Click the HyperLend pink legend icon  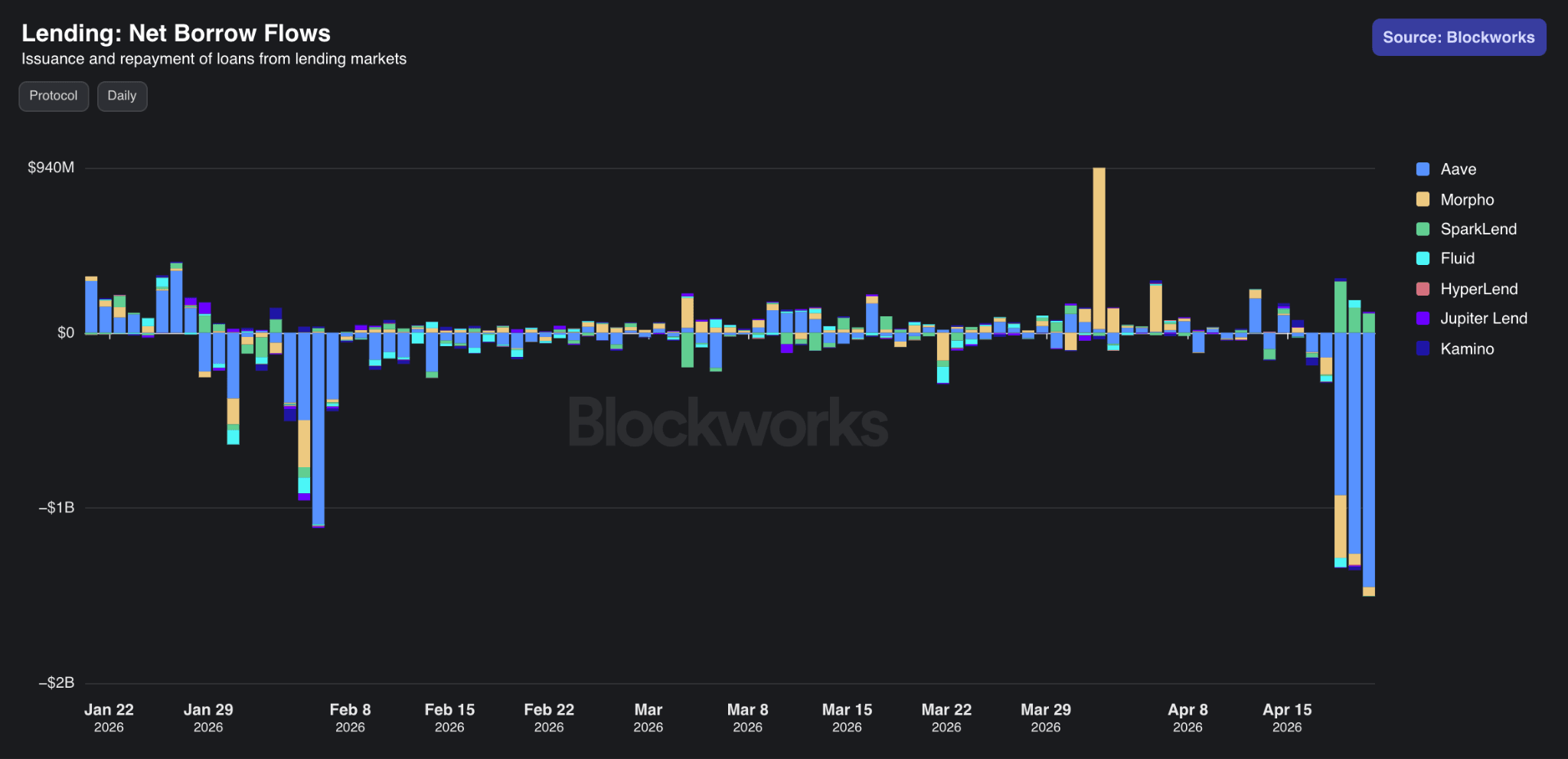click(1423, 289)
